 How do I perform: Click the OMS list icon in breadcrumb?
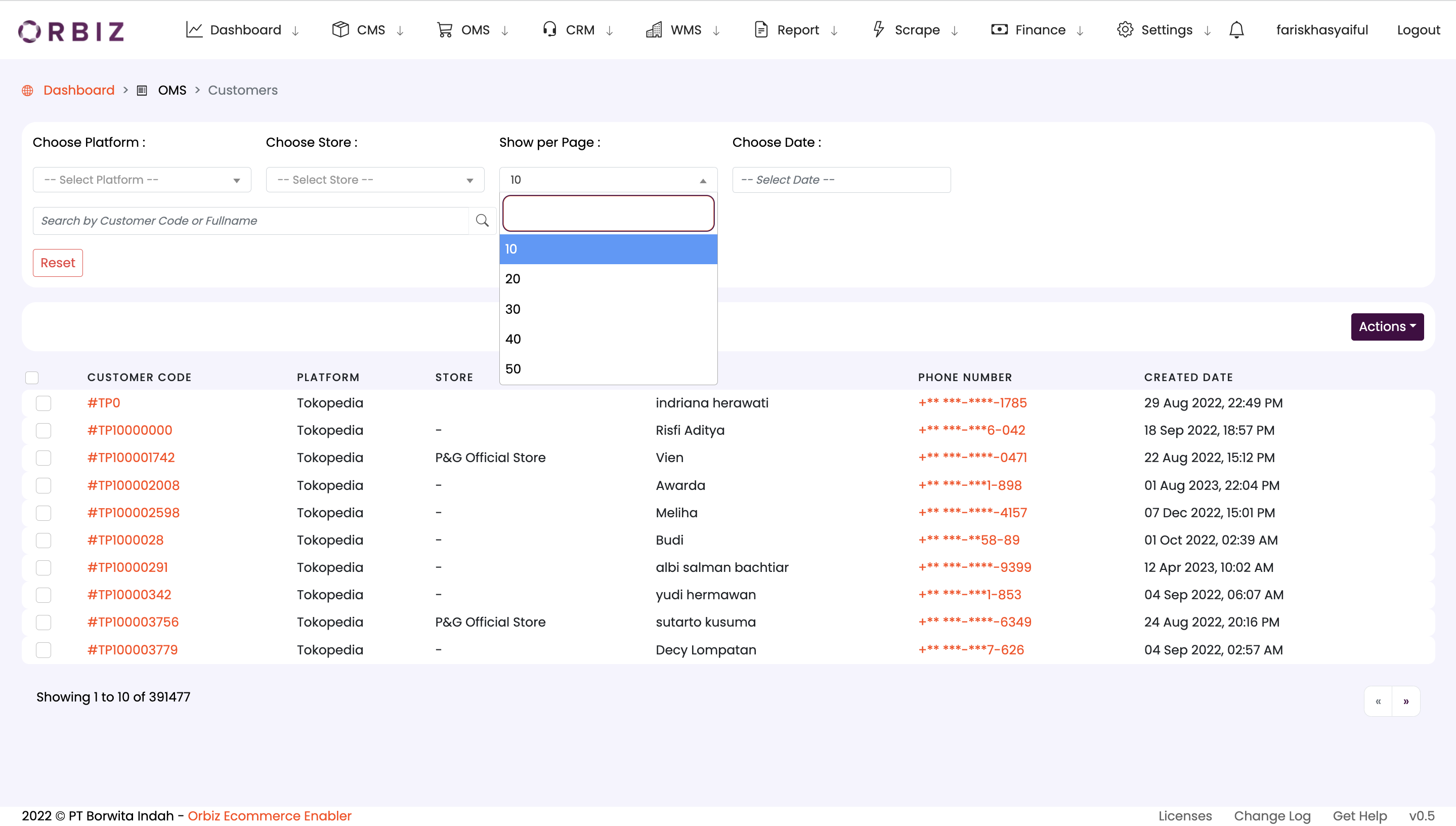[142, 90]
